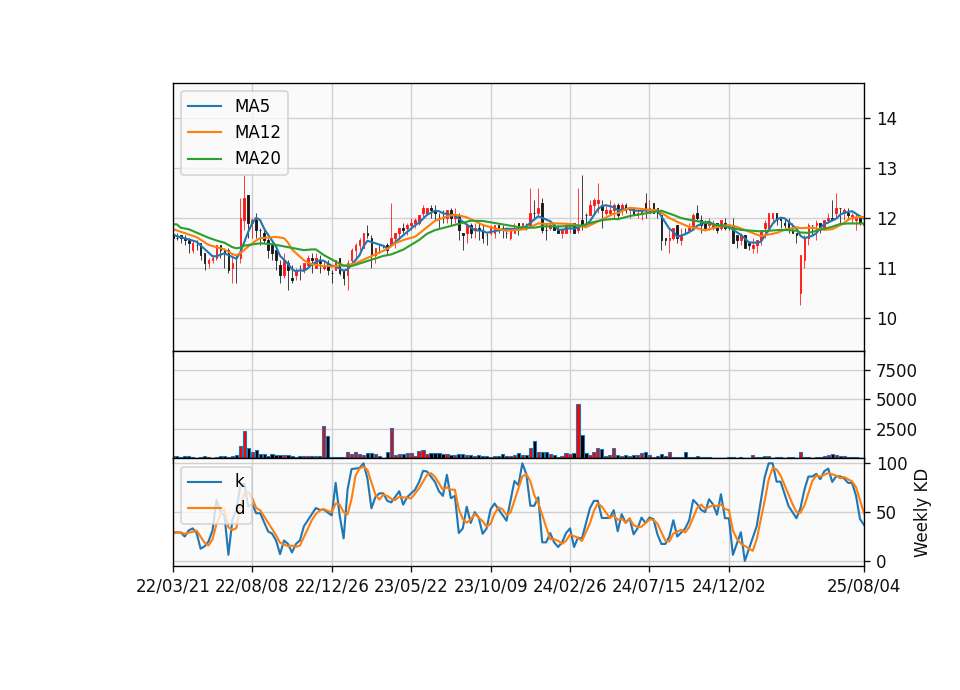Screen dimensions: 960x690
Task: Click the orange MA12 legend line sample
Action: 204,132
